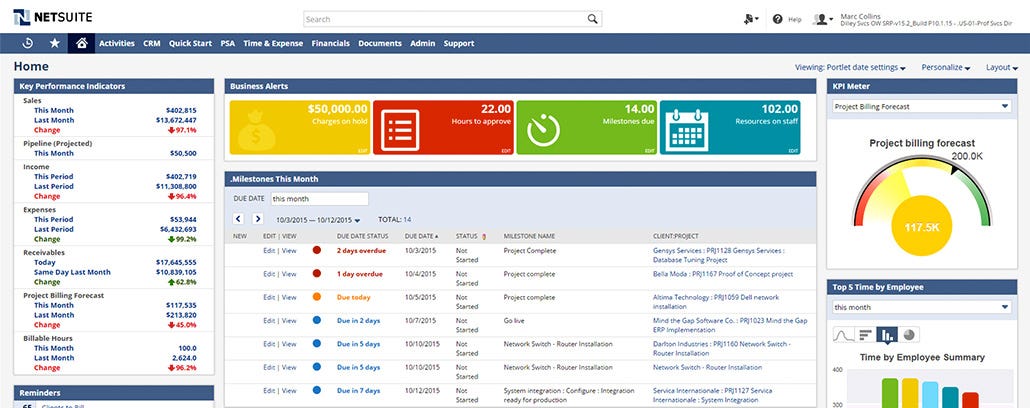Open the Personalize dropdown
Screen dimensions: 1030x408
(946, 67)
